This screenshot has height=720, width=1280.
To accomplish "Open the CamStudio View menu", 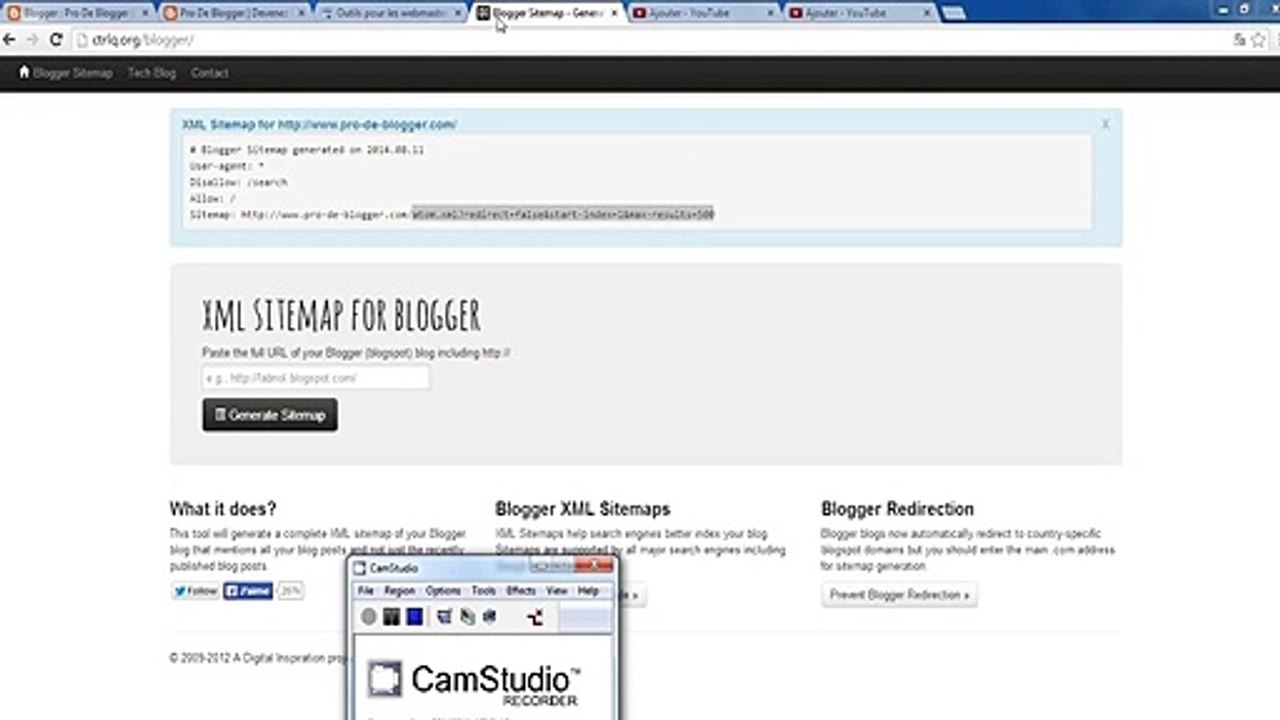I will [x=557, y=591].
